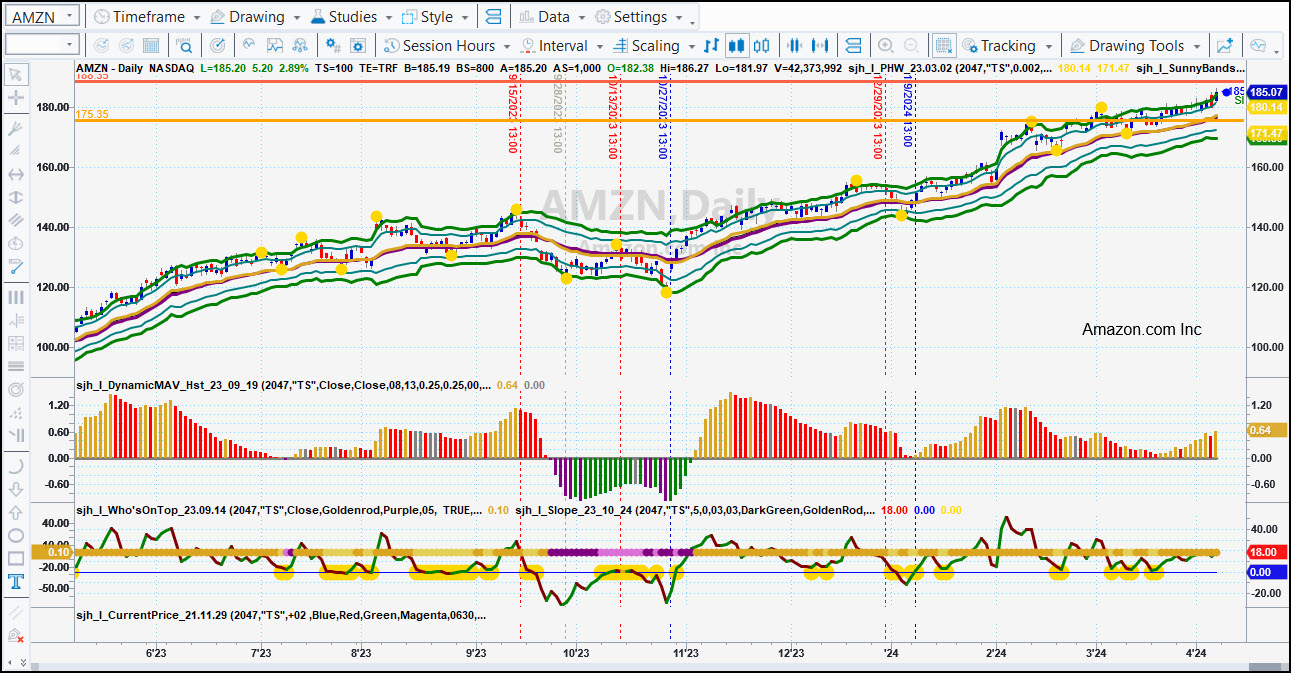Expand the Drawing dropdown arrow
The image size is (1291, 673).
click(x=296, y=18)
